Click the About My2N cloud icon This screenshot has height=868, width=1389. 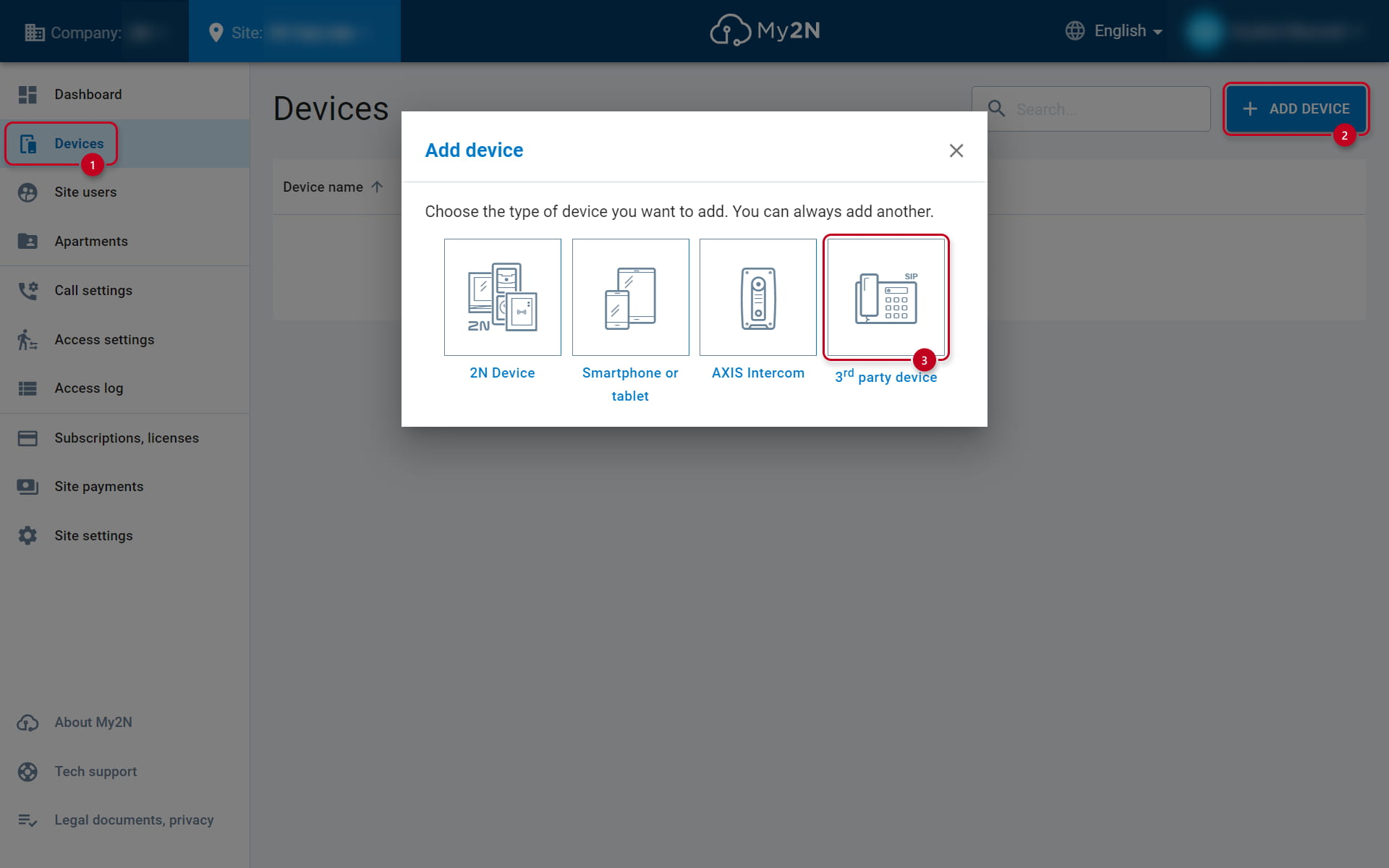27,723
